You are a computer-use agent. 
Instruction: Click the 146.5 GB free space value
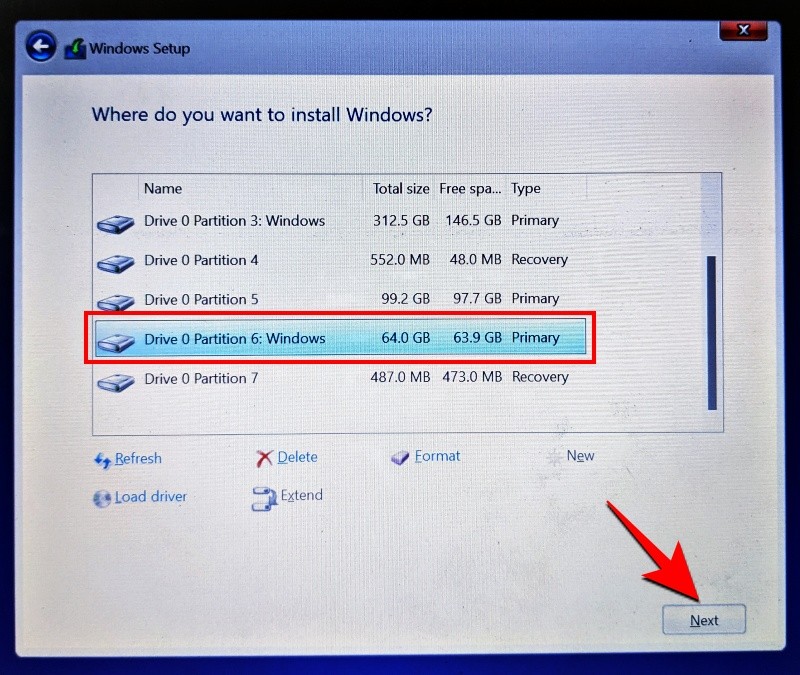coord(473,220)
